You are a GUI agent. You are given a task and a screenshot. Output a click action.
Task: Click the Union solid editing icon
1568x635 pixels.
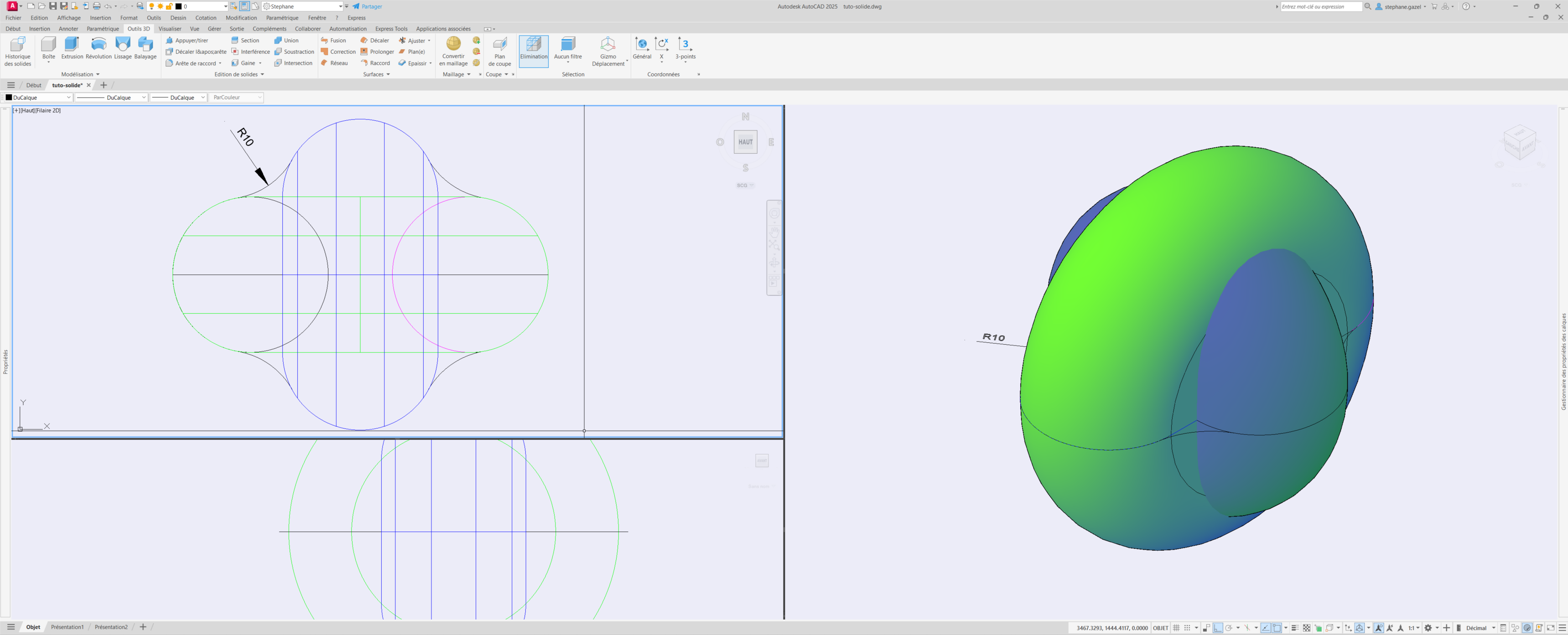click(x=278, y=41)
